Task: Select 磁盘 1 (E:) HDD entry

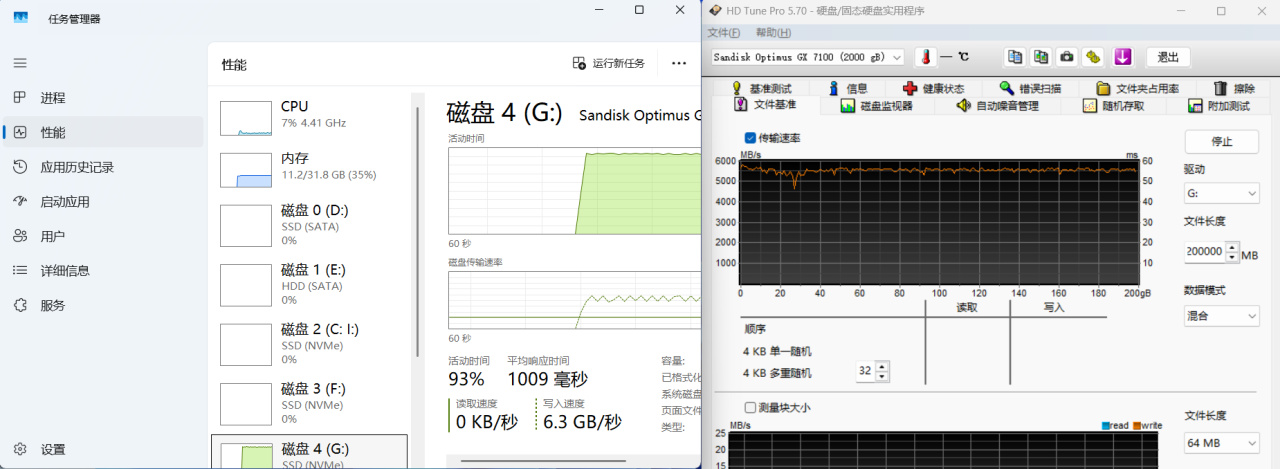Action: [x=309, y=285]
